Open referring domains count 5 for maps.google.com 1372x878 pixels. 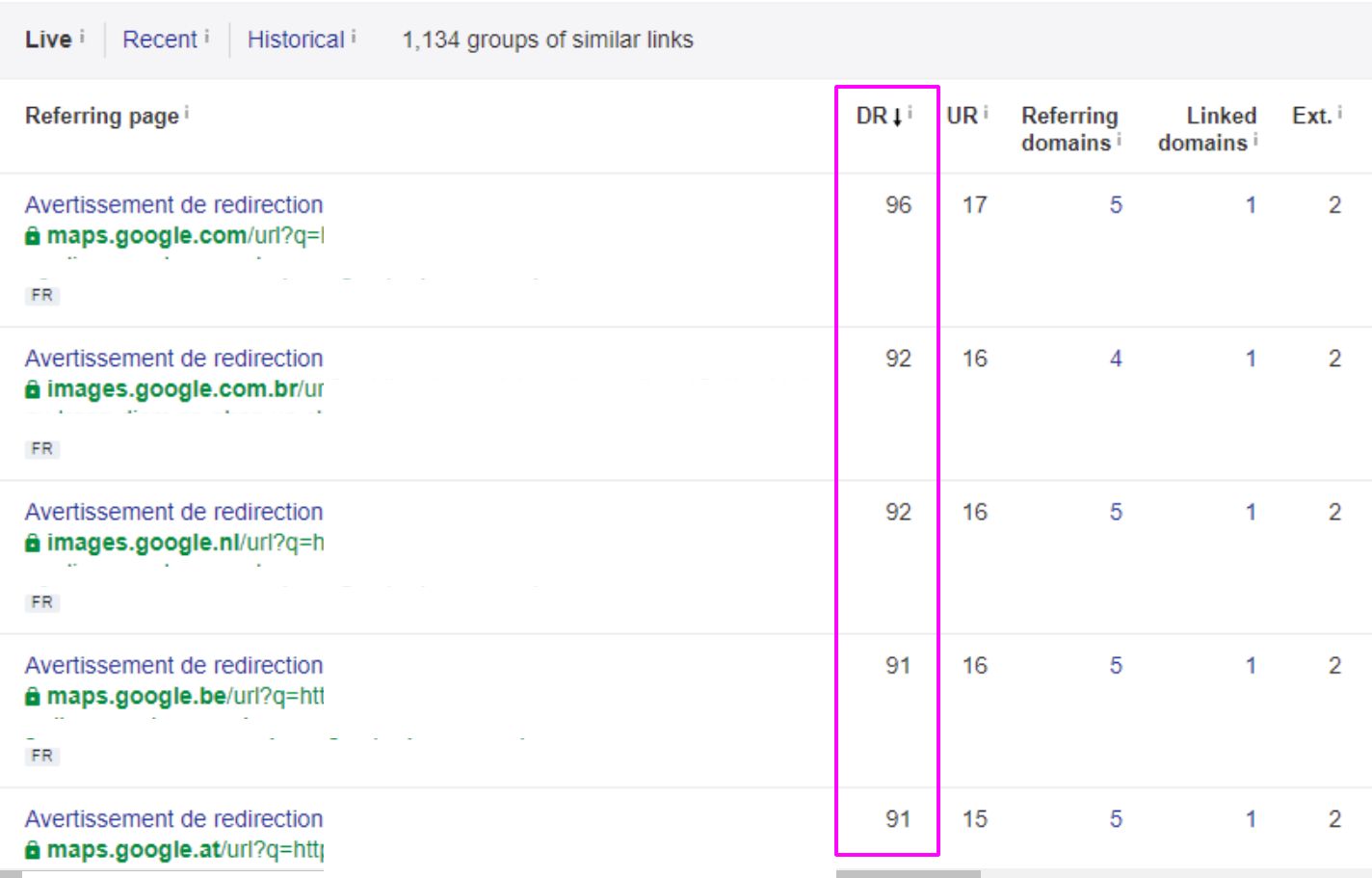click(x=1116, y=204)
